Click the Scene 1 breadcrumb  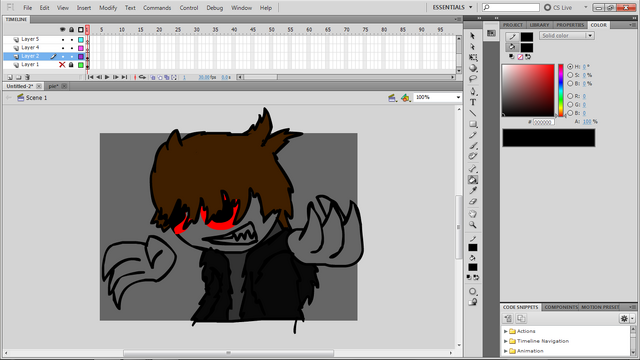click(36, 98)
